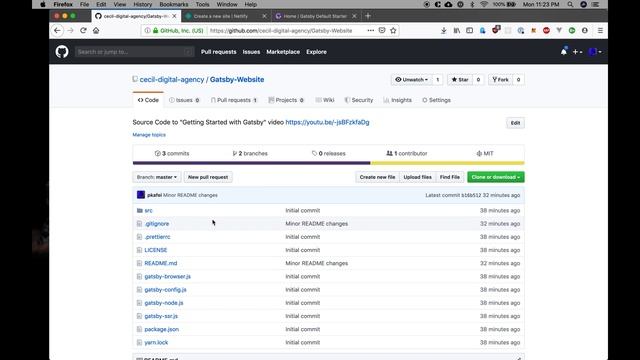Open the repository Settings tab
The height and width of the screenshot is (360, 640).
point(436,100)
